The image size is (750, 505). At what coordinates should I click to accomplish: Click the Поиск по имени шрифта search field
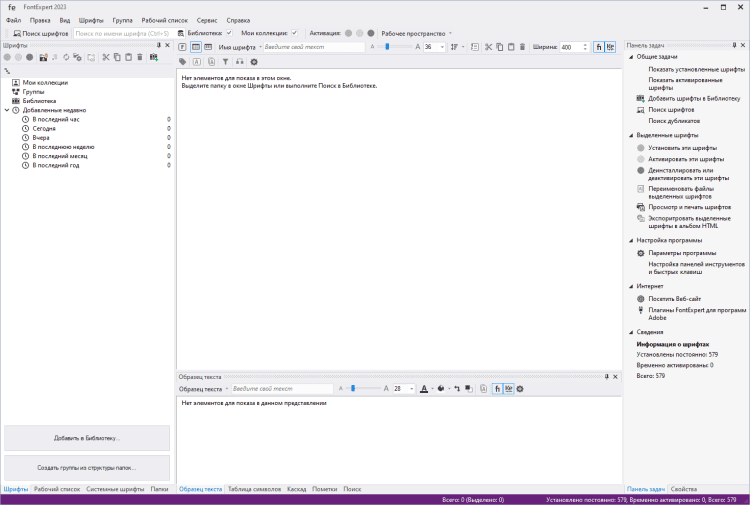click(123, 33)
